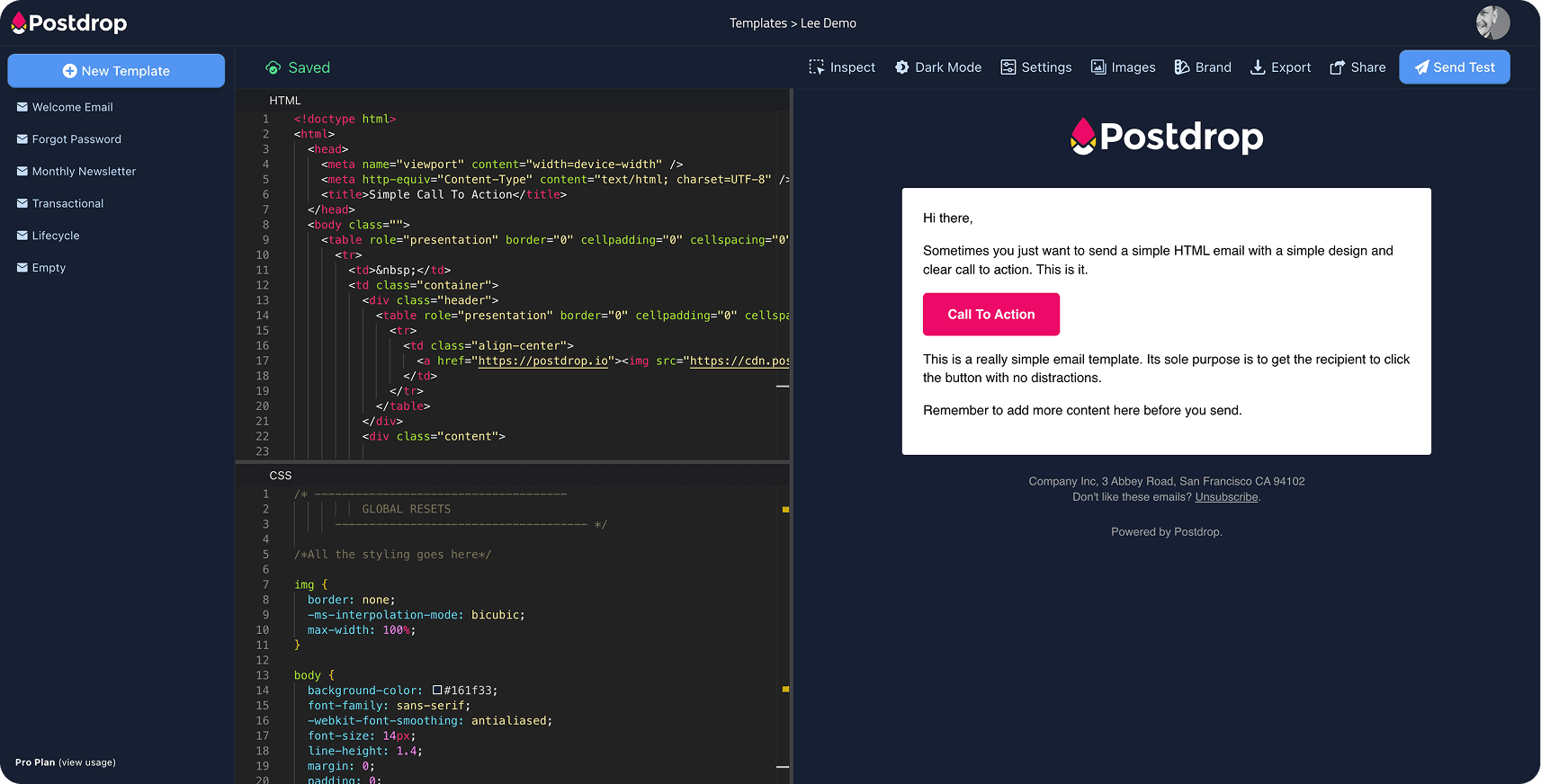
Task: Click 'Hi there,' text in email preview
Action: point(948,218)
